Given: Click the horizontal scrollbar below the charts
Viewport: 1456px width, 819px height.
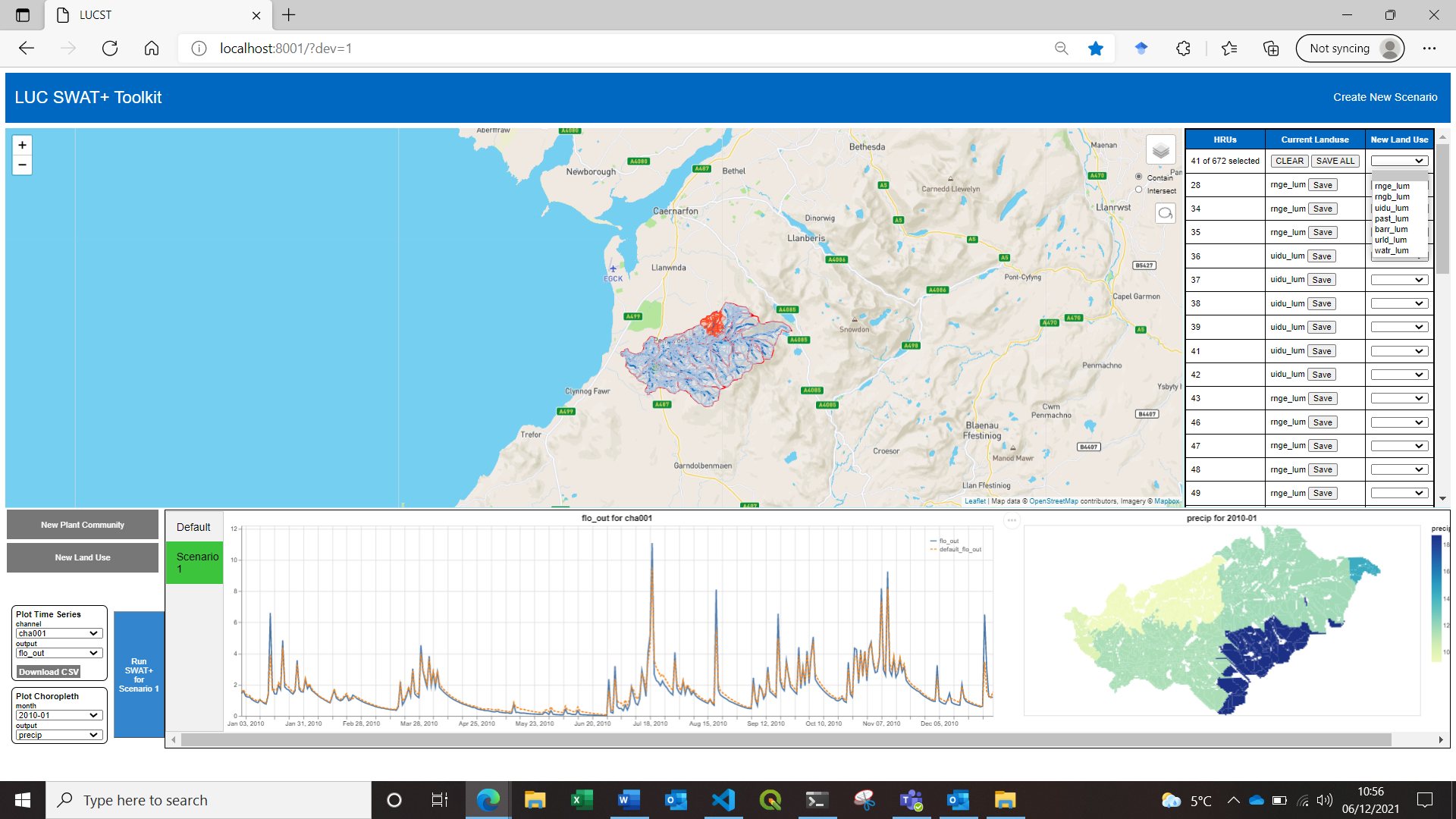Looking at the screenshot, I should [x=786, y=739].
